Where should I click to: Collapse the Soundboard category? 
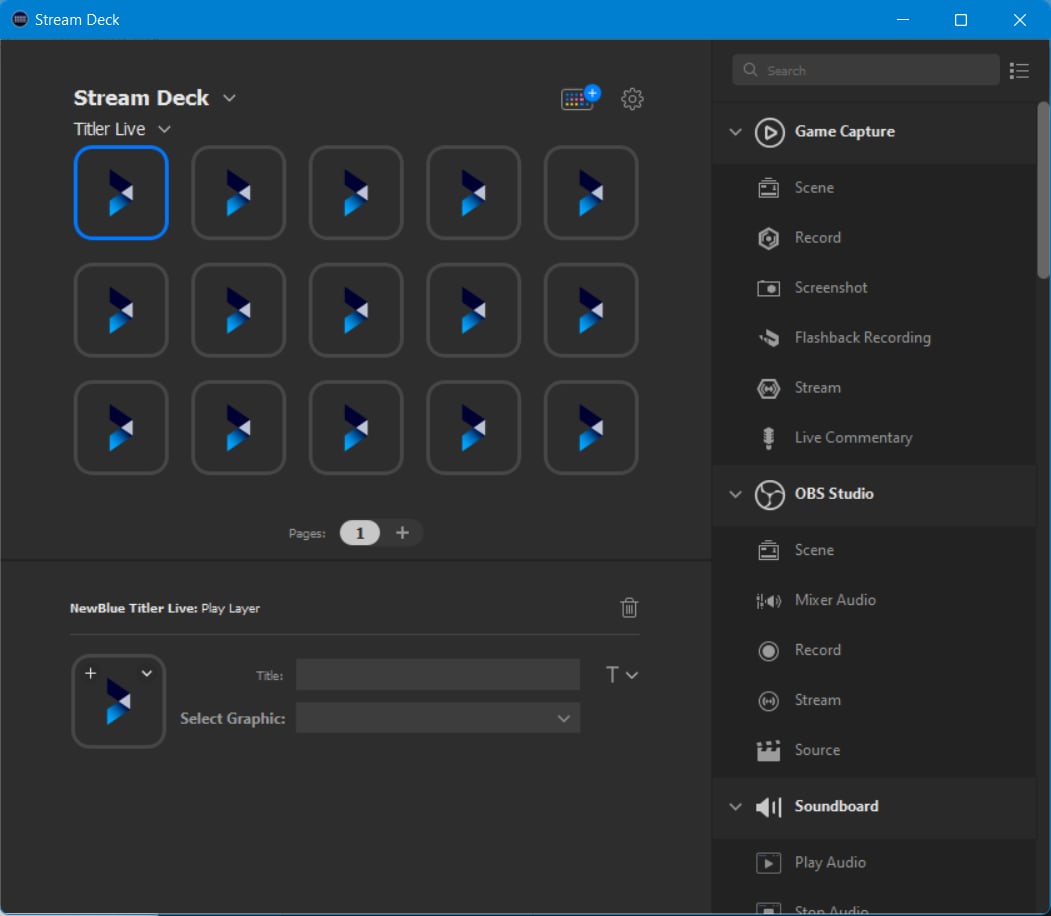735,806
